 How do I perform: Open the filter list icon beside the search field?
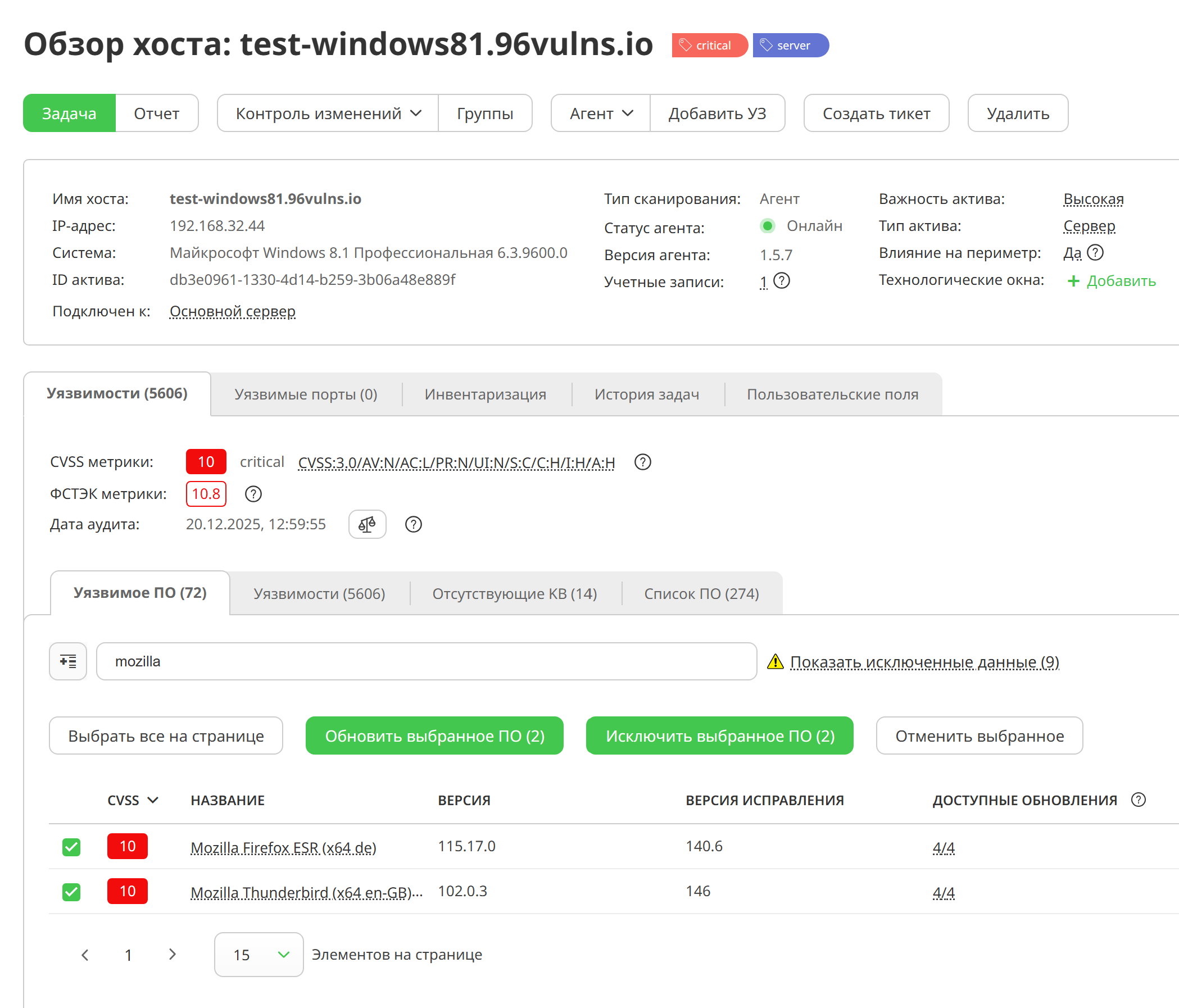coord(69,661)
